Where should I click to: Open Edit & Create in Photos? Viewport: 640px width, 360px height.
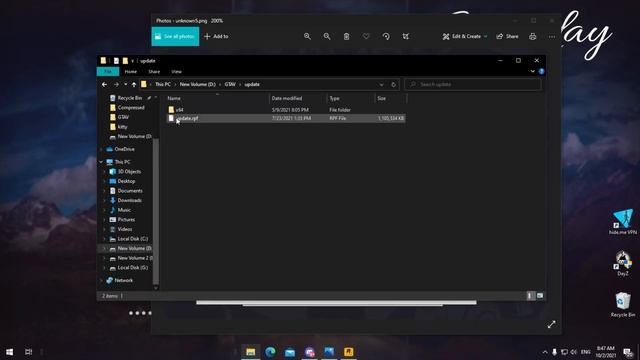point(464,36)
